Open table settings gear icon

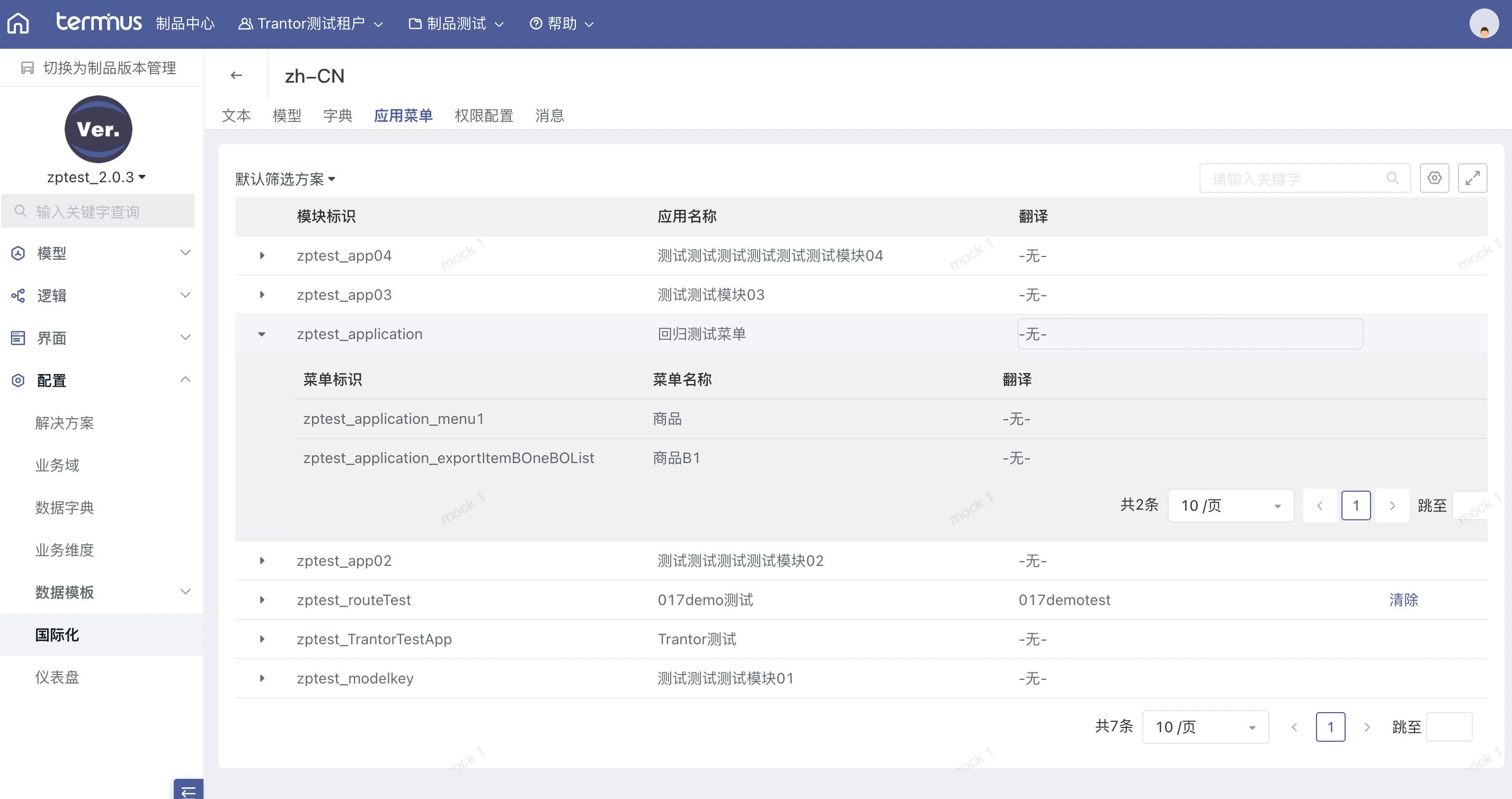[x=1434, y=178]
